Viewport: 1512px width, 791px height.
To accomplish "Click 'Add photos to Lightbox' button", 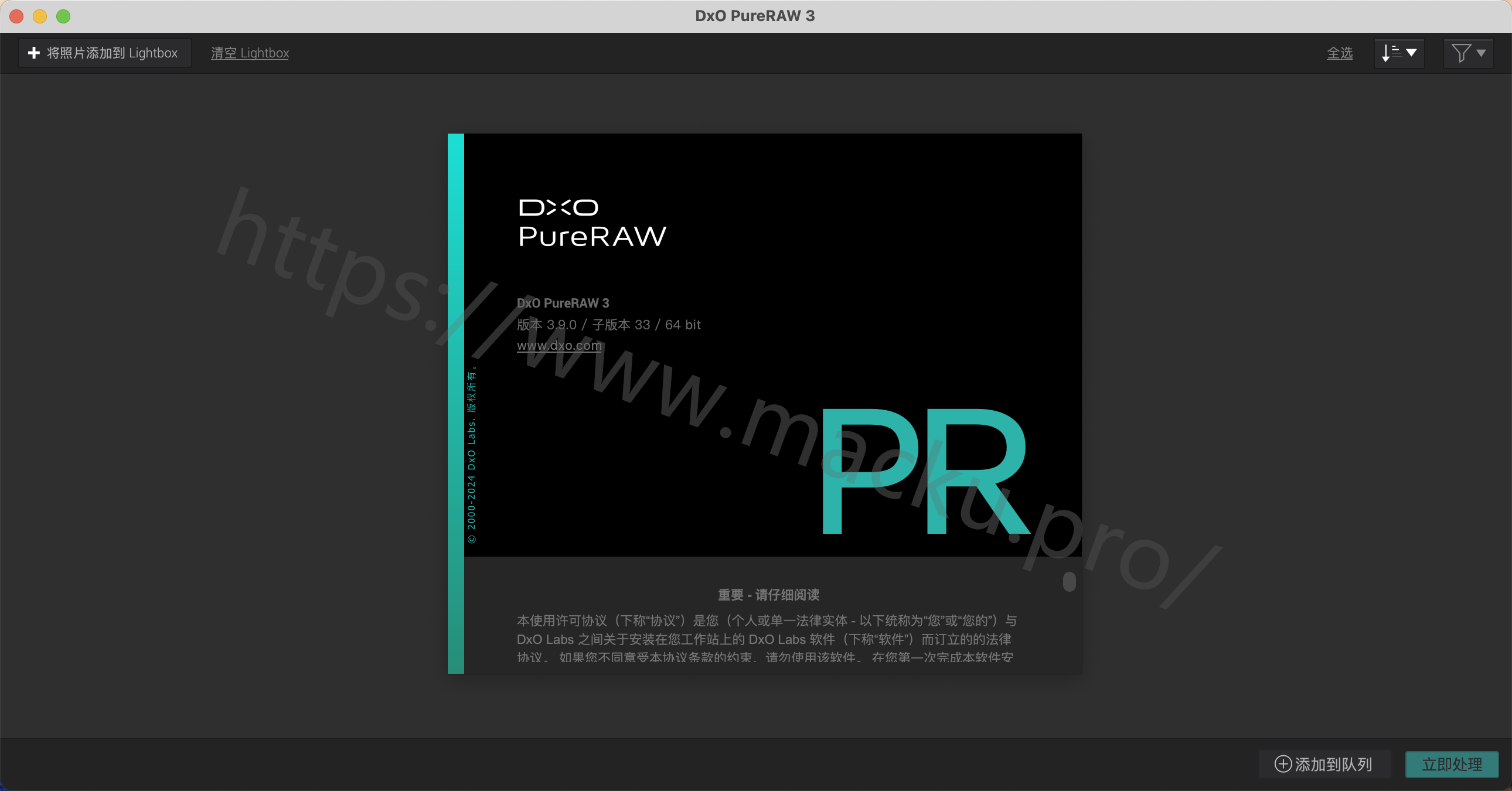I will pyautogui.click(x=104, y=53).
